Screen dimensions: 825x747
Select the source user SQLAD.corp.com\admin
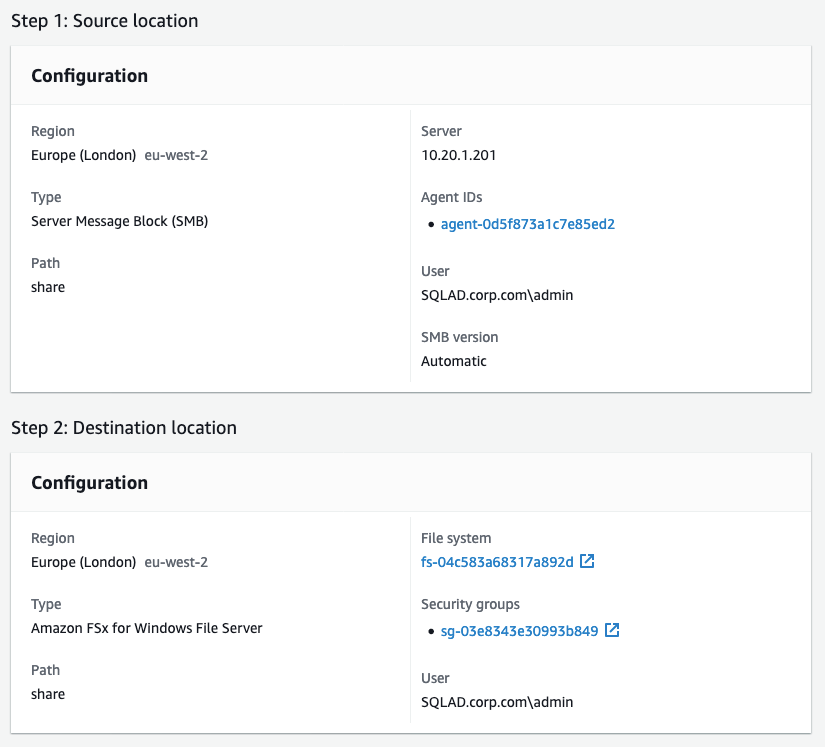(496, 295)
